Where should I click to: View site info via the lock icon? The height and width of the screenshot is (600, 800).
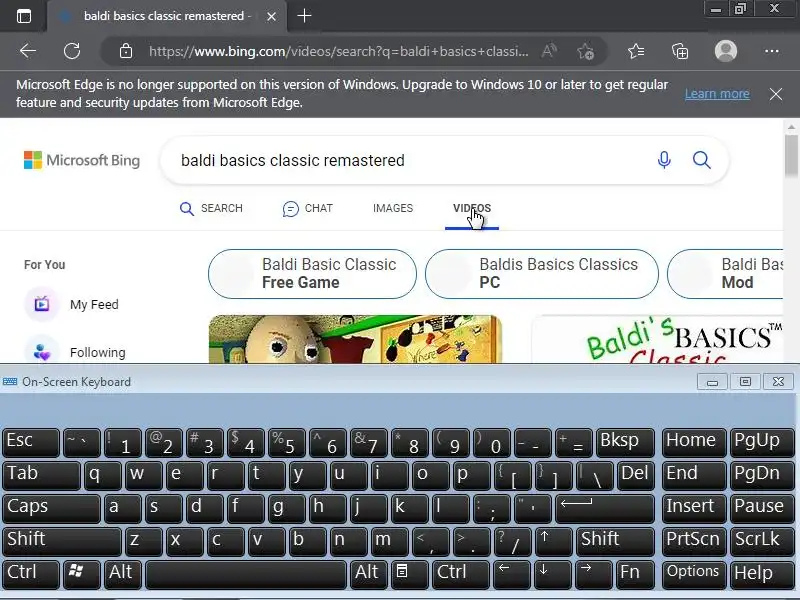[126, 51]
